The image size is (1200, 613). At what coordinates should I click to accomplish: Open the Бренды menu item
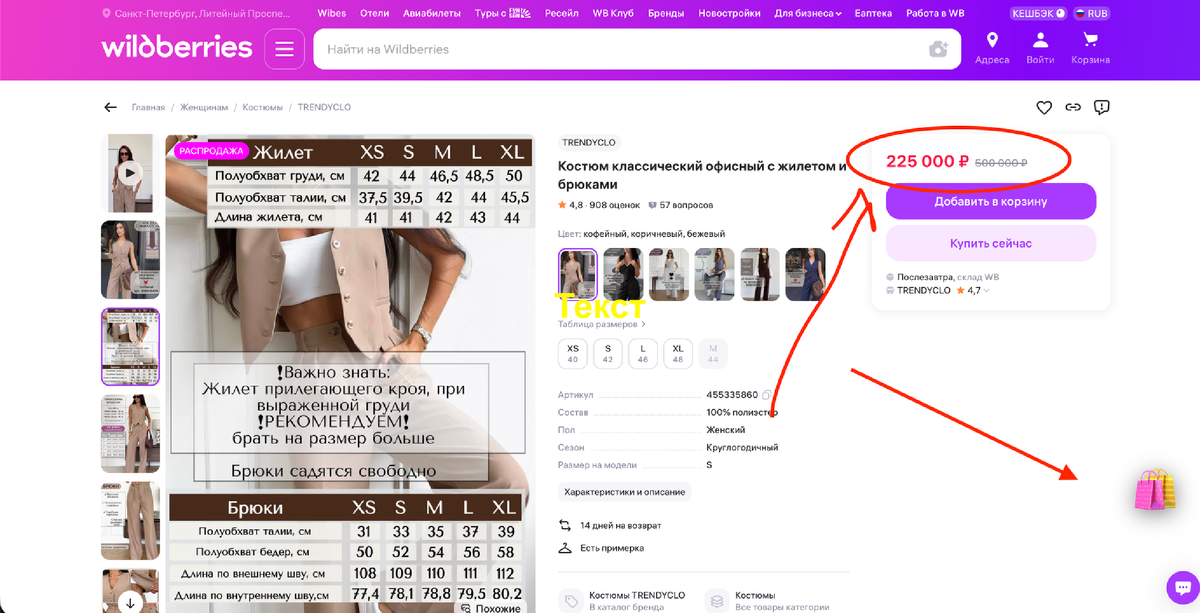tap(666, 14)
